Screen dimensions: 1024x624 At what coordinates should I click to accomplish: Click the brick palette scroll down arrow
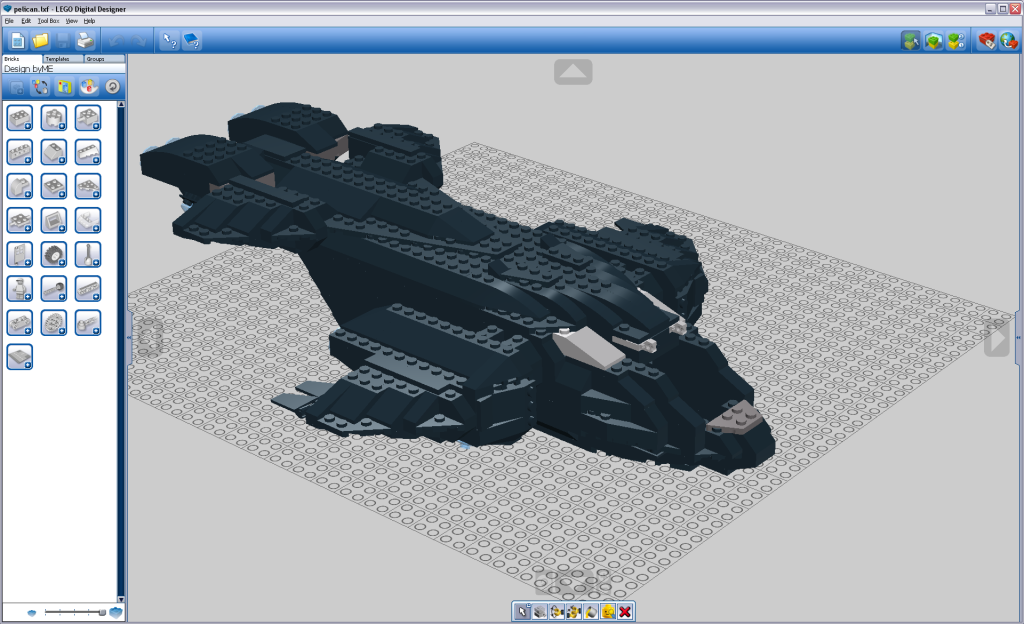pyautogui.click(x=121, y=599)
